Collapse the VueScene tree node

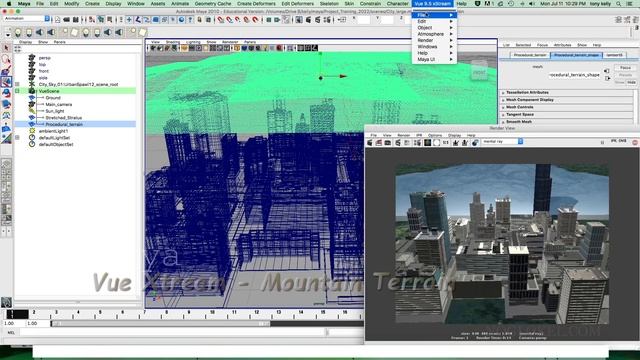17,91
